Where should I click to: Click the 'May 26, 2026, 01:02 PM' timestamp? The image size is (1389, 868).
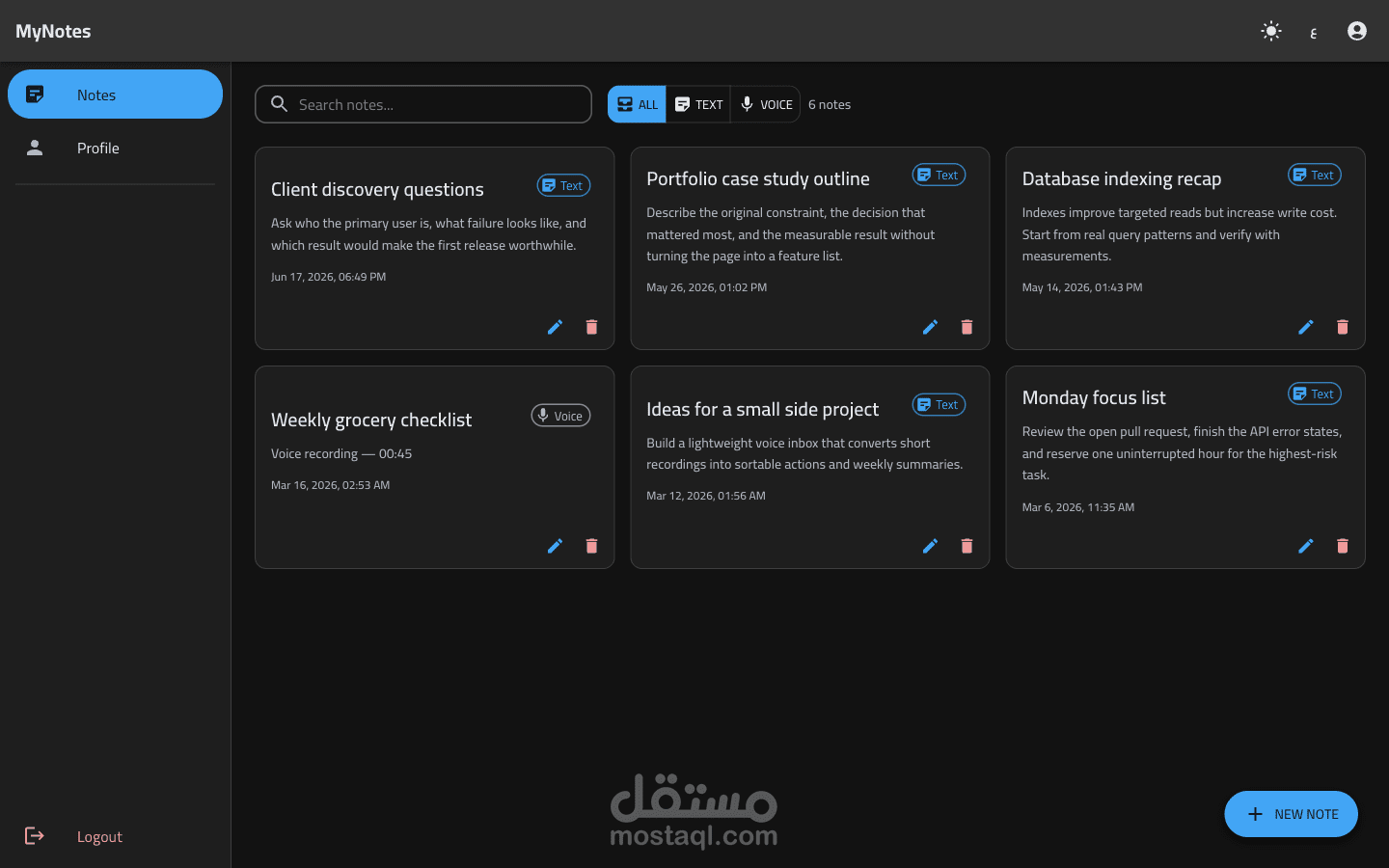707,287
